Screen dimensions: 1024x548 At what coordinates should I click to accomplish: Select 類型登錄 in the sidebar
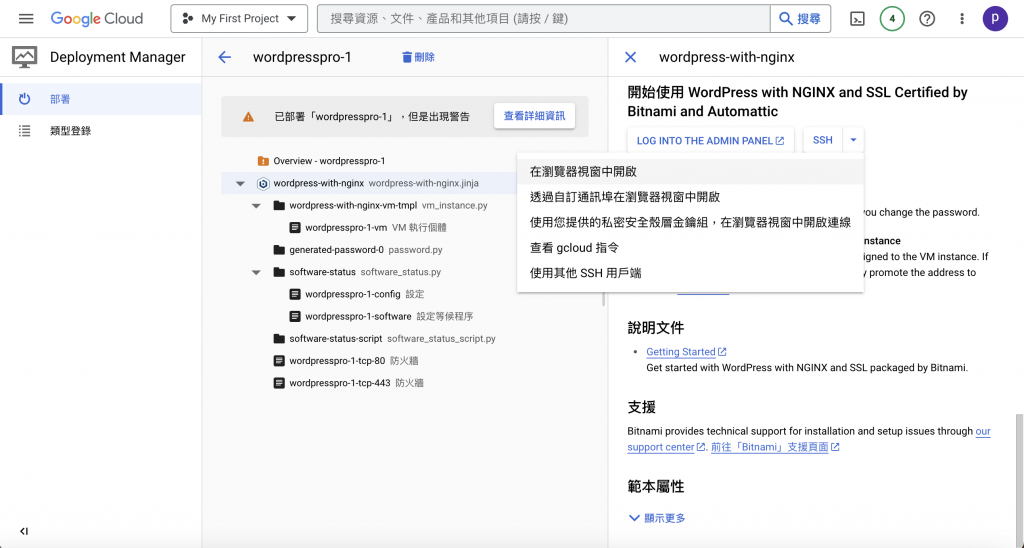(101, 131)
